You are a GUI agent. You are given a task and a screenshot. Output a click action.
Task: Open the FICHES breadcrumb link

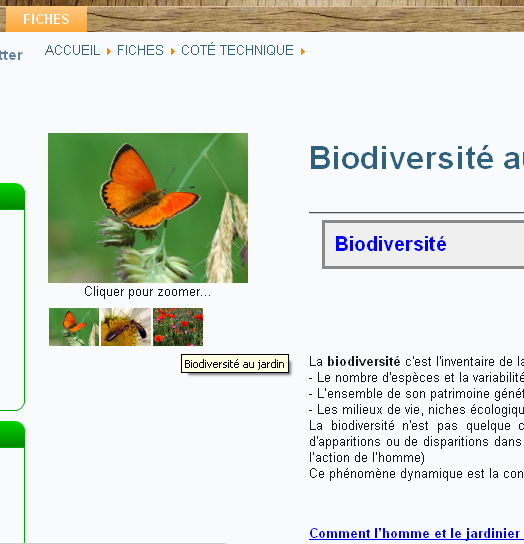click(140, 51)
